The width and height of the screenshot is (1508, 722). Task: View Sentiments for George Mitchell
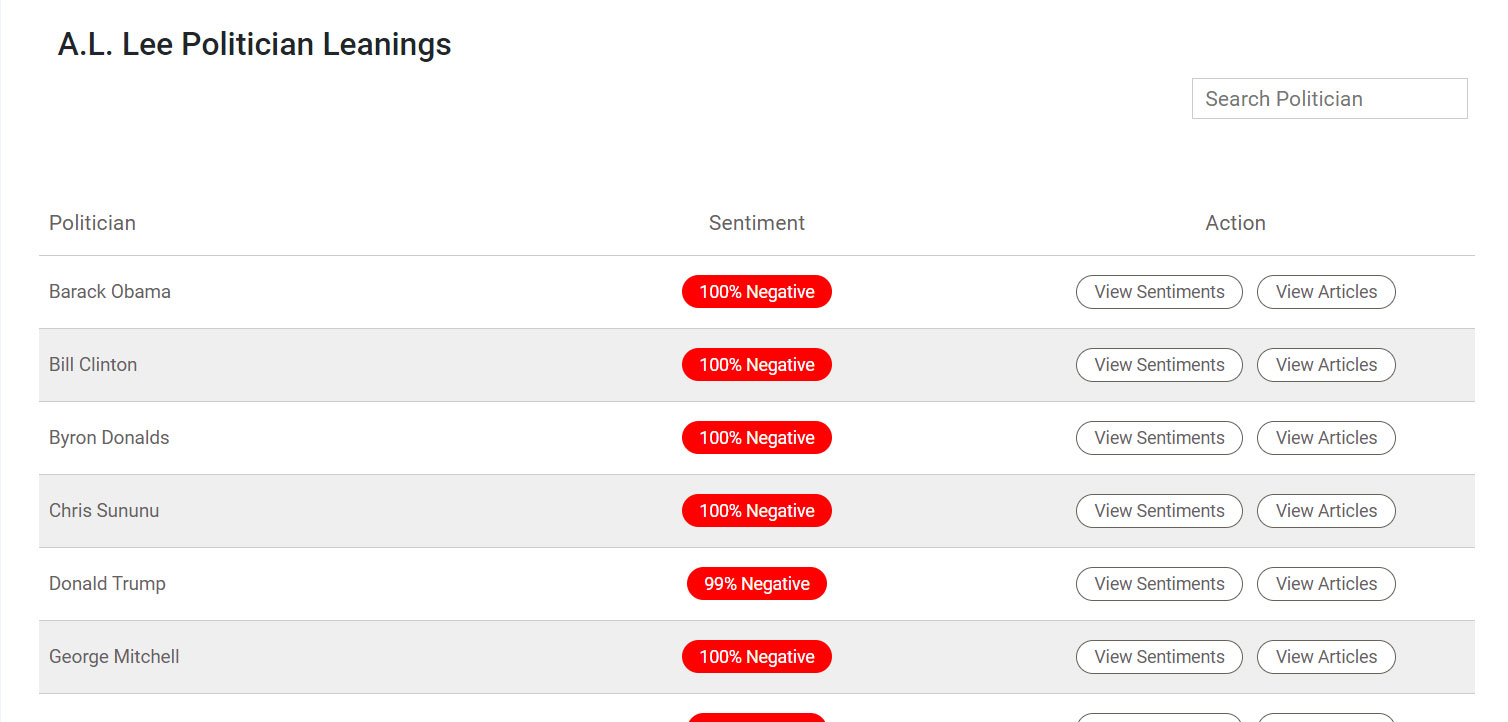[x=1159, y=656]
